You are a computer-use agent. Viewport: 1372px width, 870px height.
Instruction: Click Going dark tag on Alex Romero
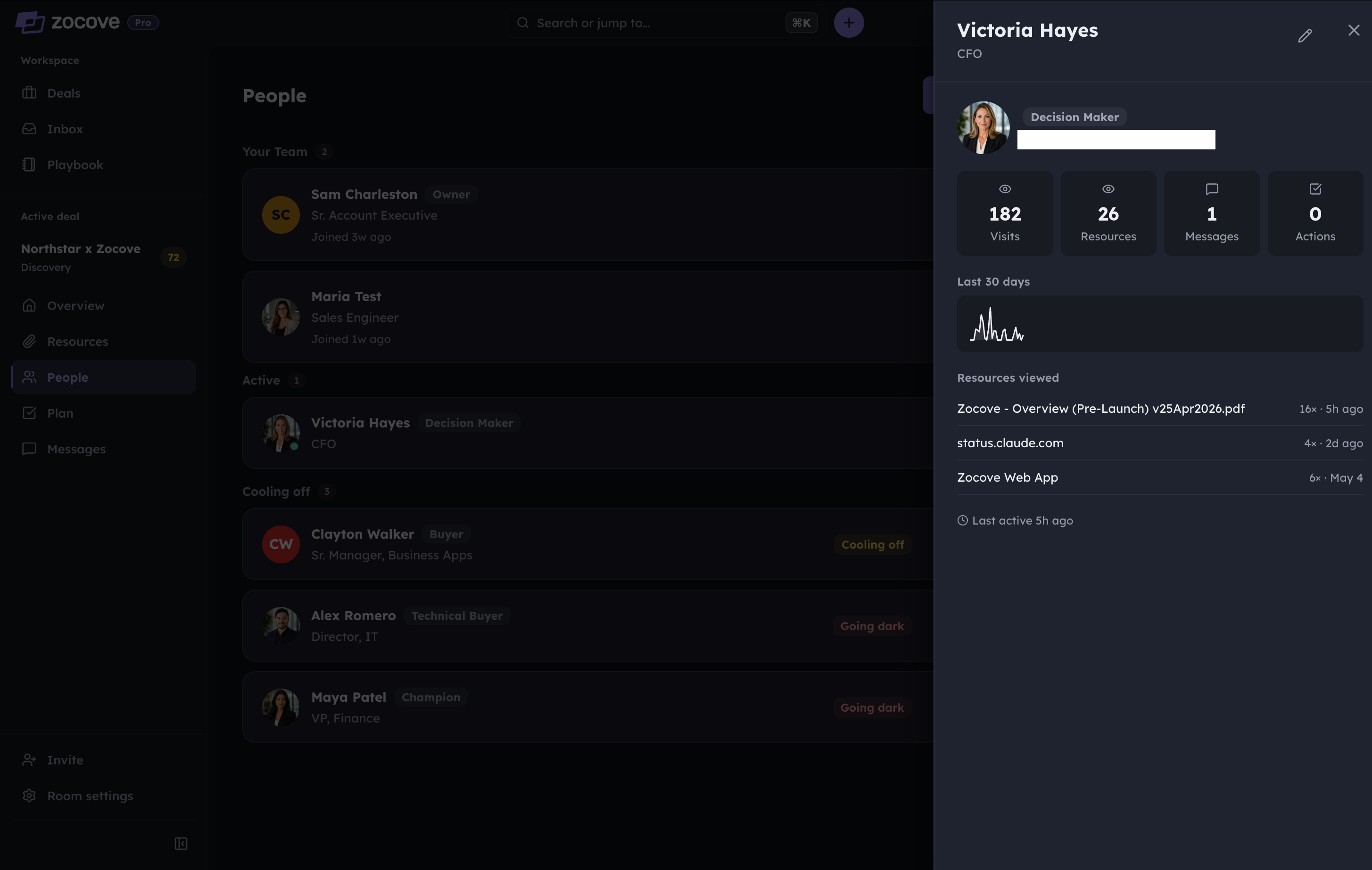tap(872, 626)
